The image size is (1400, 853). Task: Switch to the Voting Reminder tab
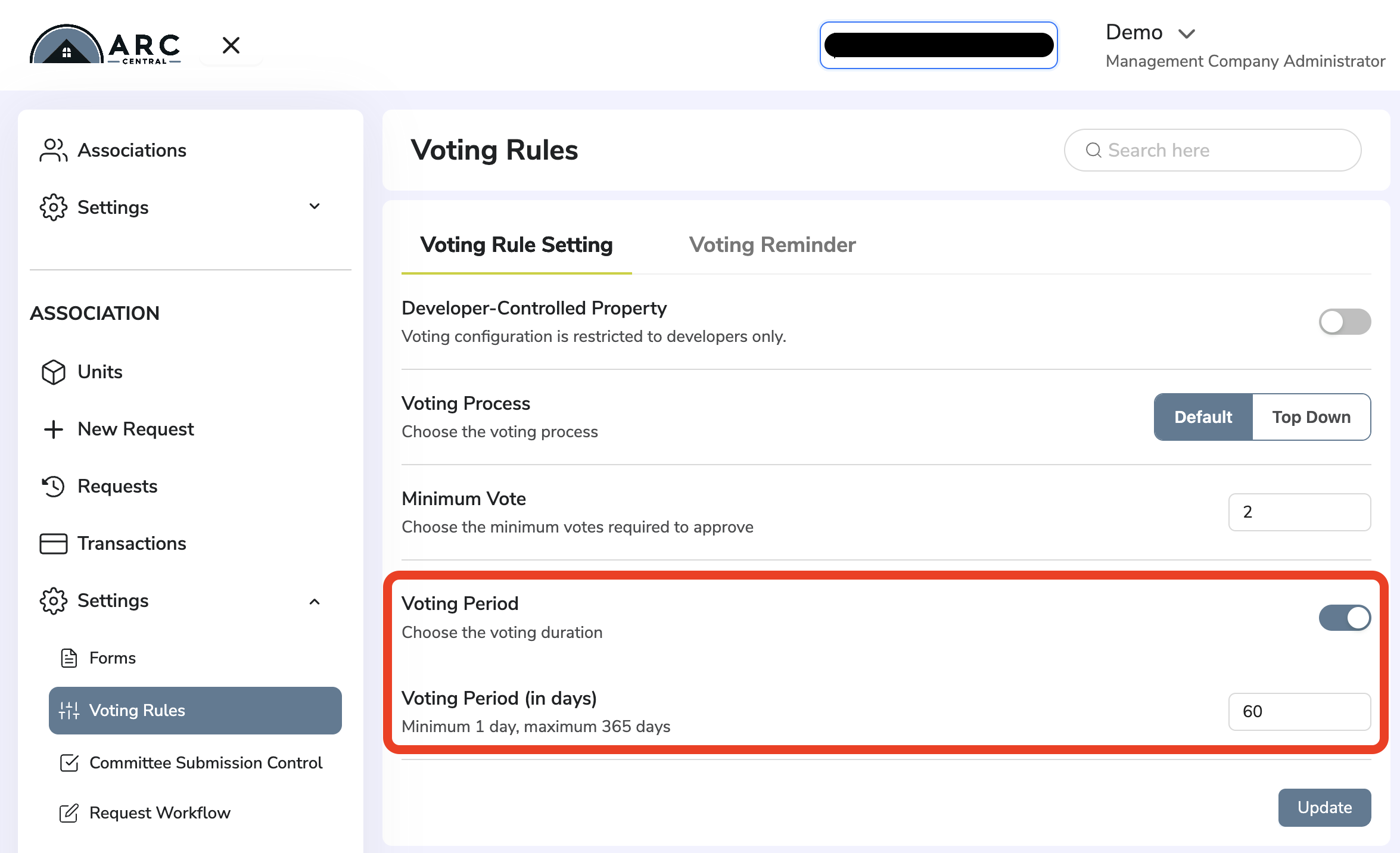(772, 245)
